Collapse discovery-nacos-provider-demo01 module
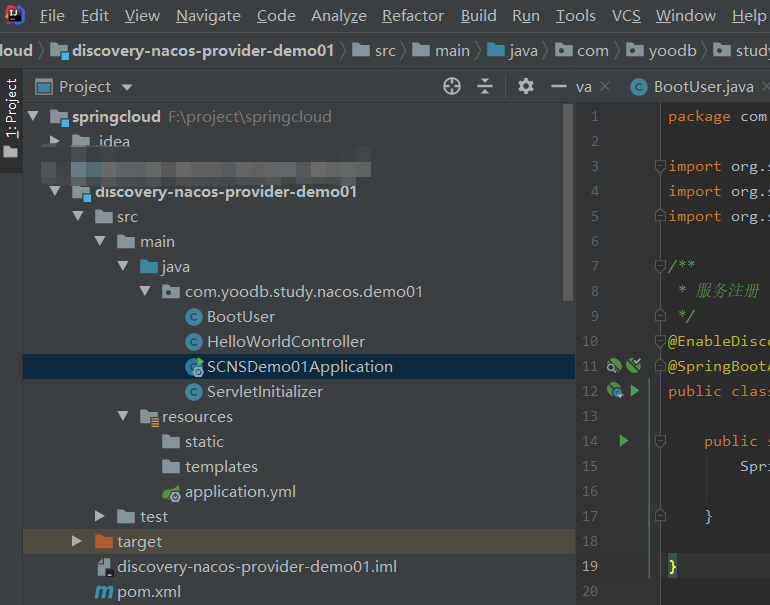The image size is (770, 605). pyautogui.click(x=55, y=191)
